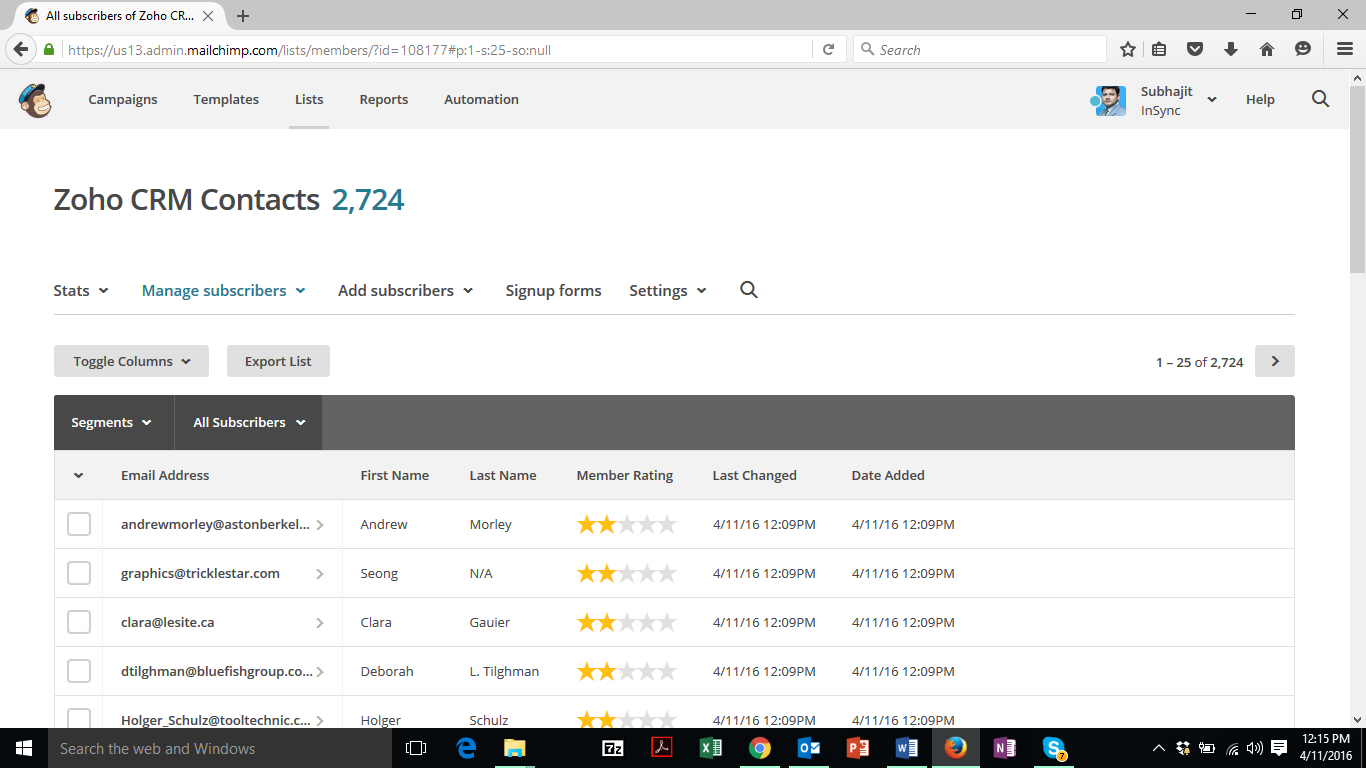Viewport: 1366px width, 768px height.
Task: Click Andrew Morley's two-star member rating
Action: [x=626, y=524]
